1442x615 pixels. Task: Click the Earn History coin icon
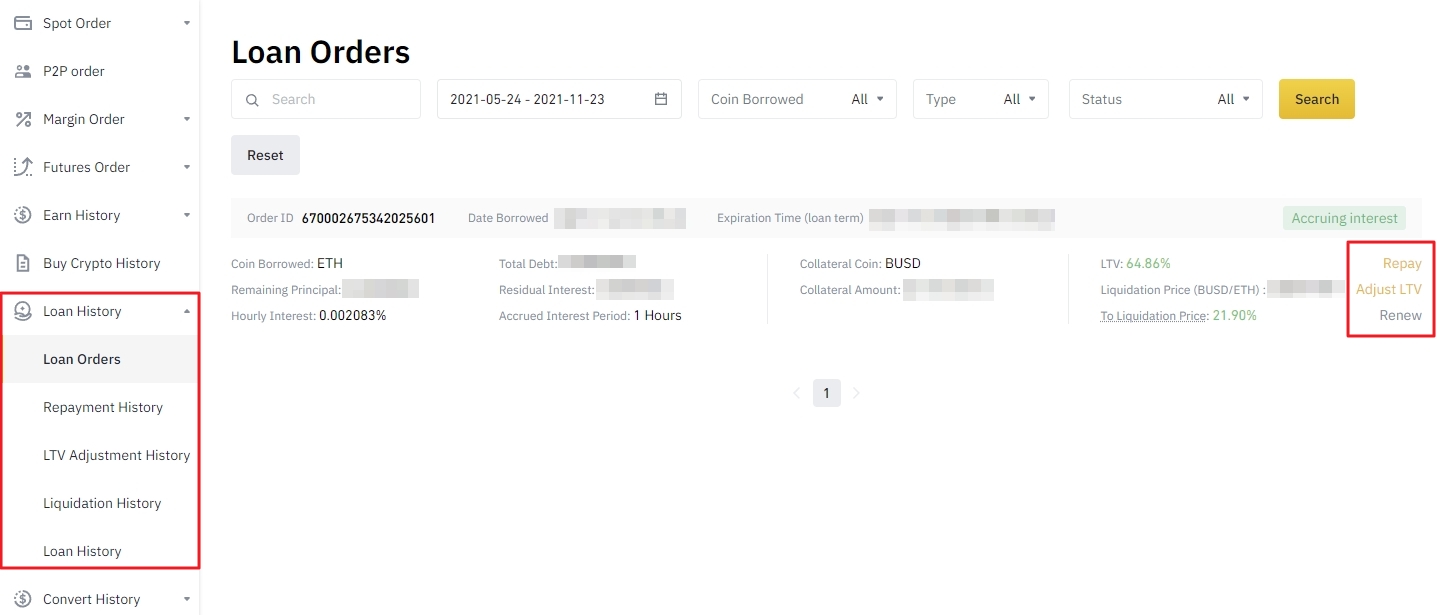(23, 215)
